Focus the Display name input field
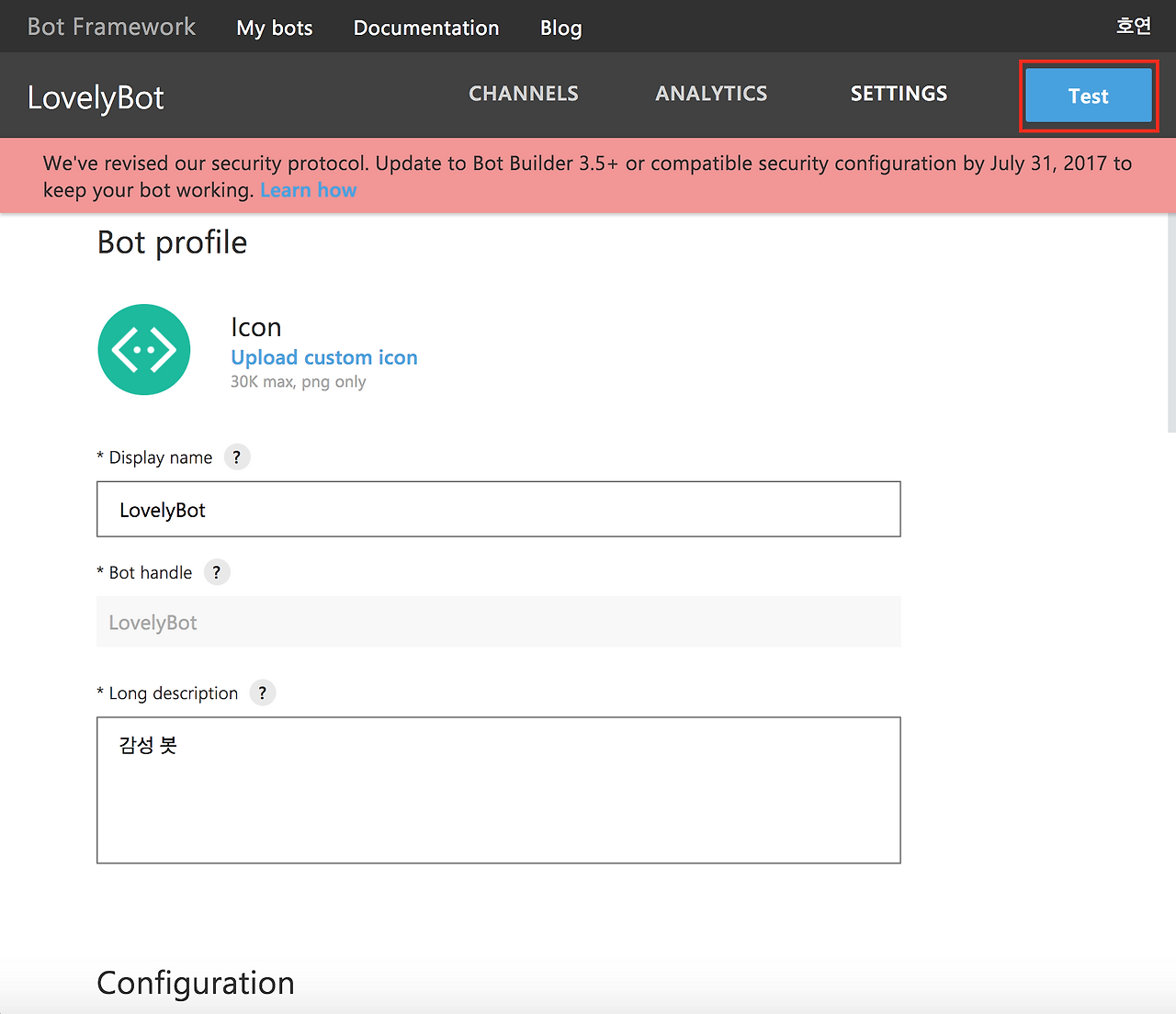Image resolution: width=1176 pixels, height=1014 pixels. 499,509
